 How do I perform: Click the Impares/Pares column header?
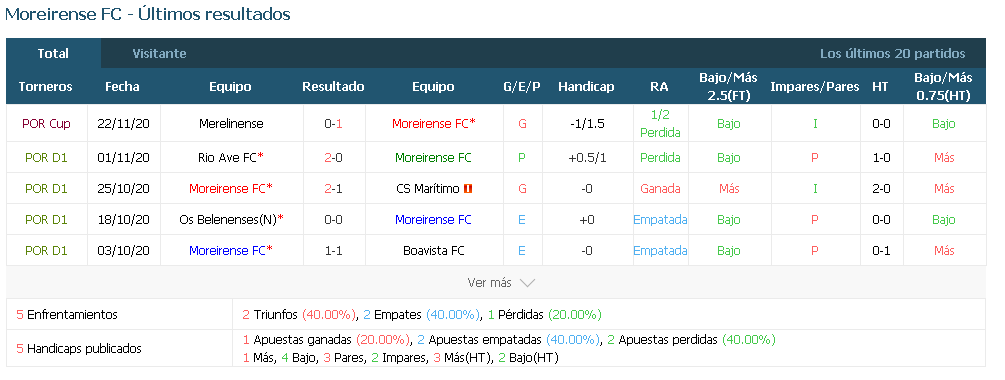815,87
